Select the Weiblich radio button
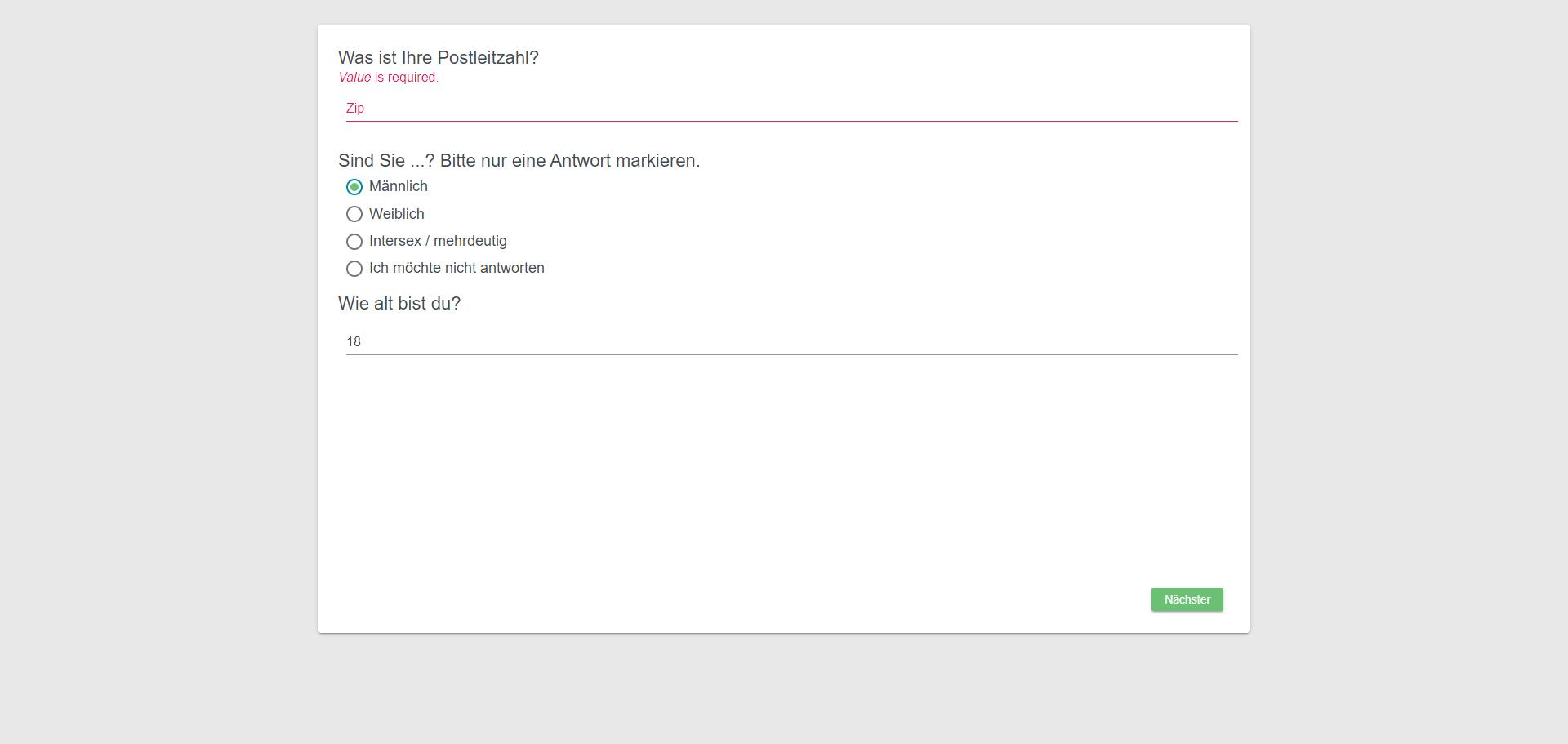 point(354,214)
